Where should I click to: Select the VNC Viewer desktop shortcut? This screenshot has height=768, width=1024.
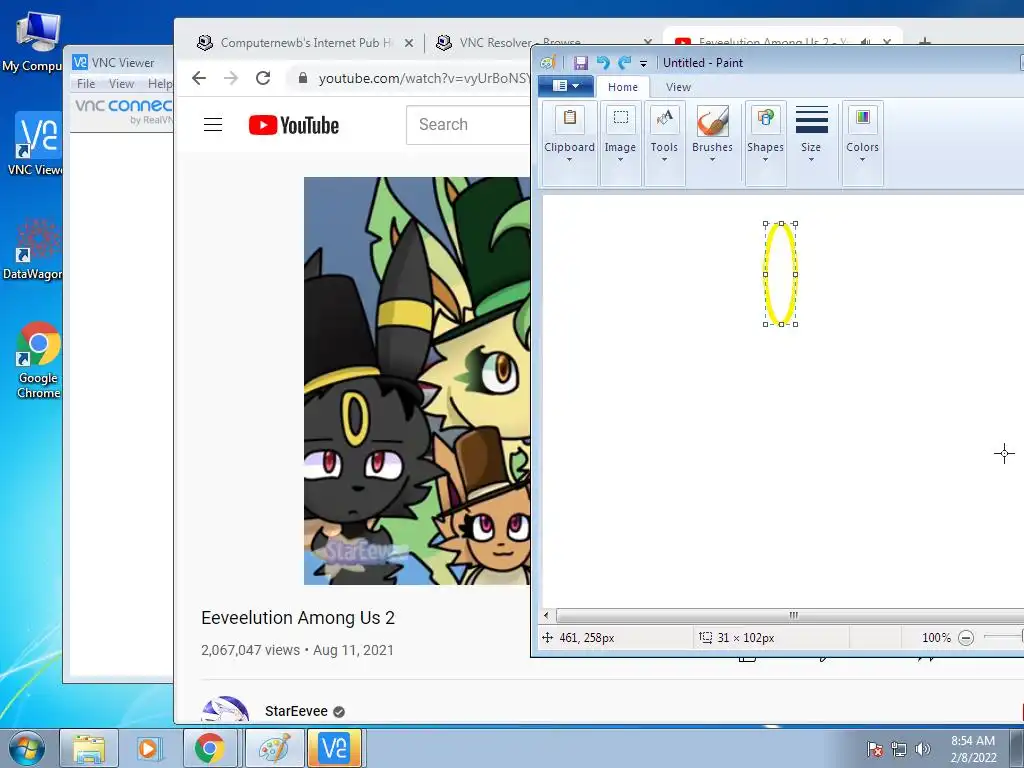click(x=35, y=144)
